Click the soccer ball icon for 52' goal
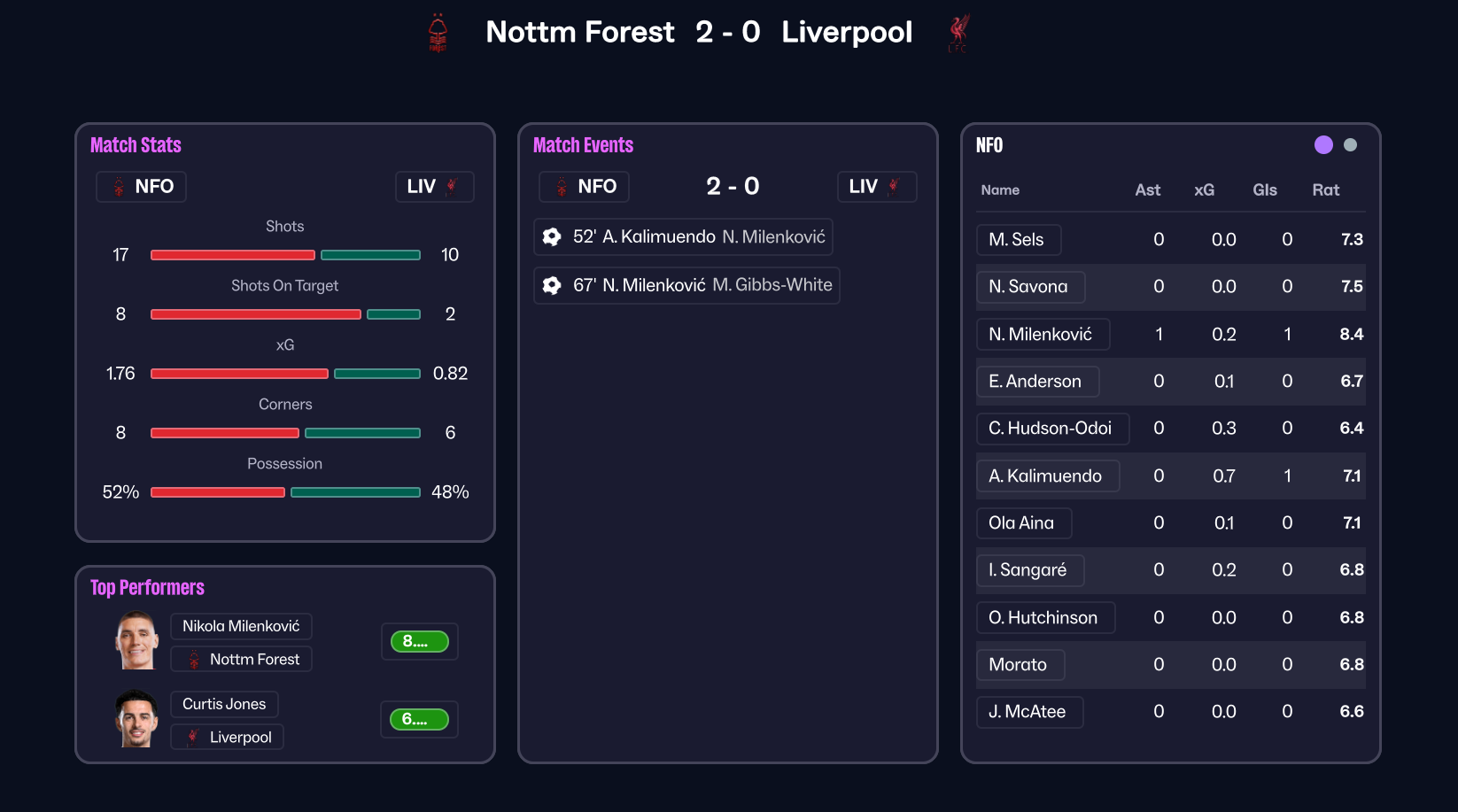The width and height of the screenshot is (1458, 812). [x=552, y=236]
